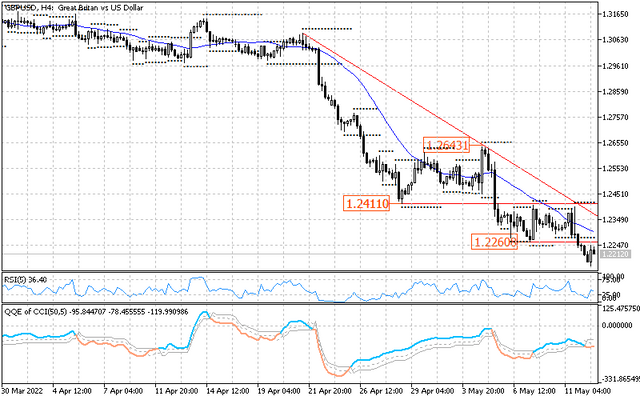Click the 3 May 20:00 time label
The height and width of the screenshot is (400, 640).
coord(483,391)
